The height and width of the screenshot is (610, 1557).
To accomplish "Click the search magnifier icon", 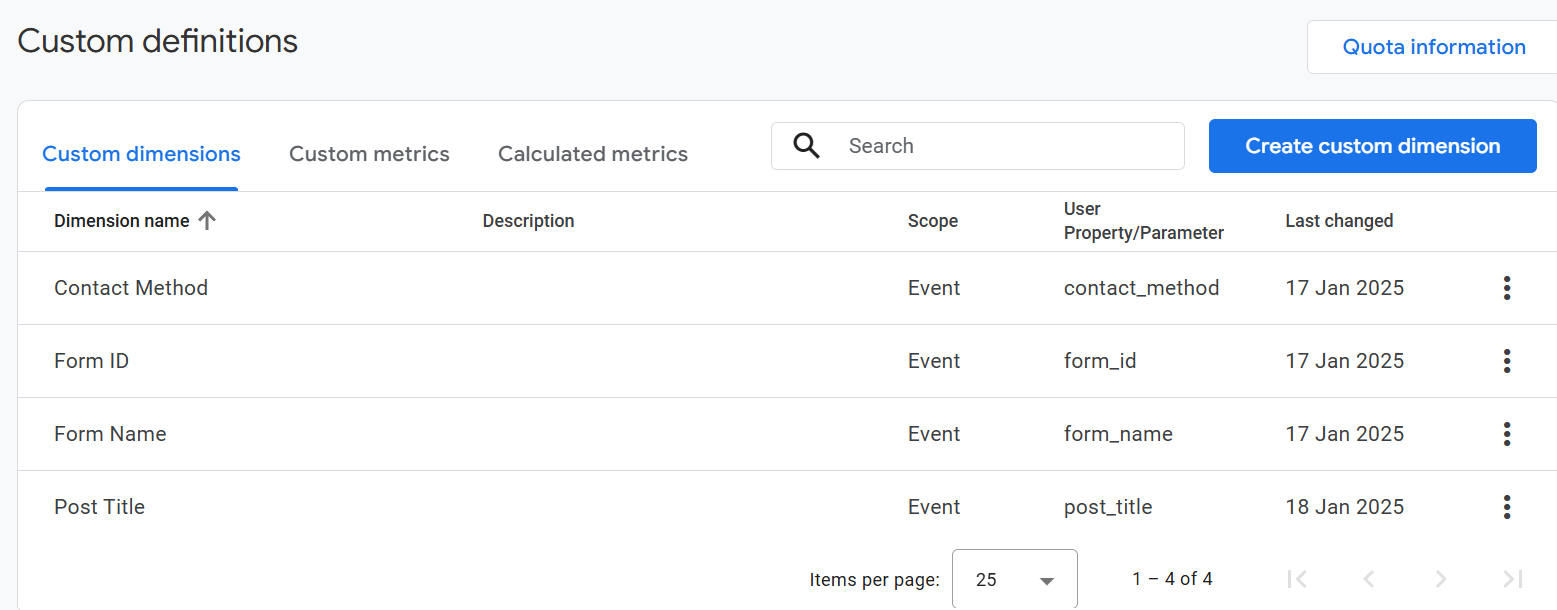I will click(806, 146).
